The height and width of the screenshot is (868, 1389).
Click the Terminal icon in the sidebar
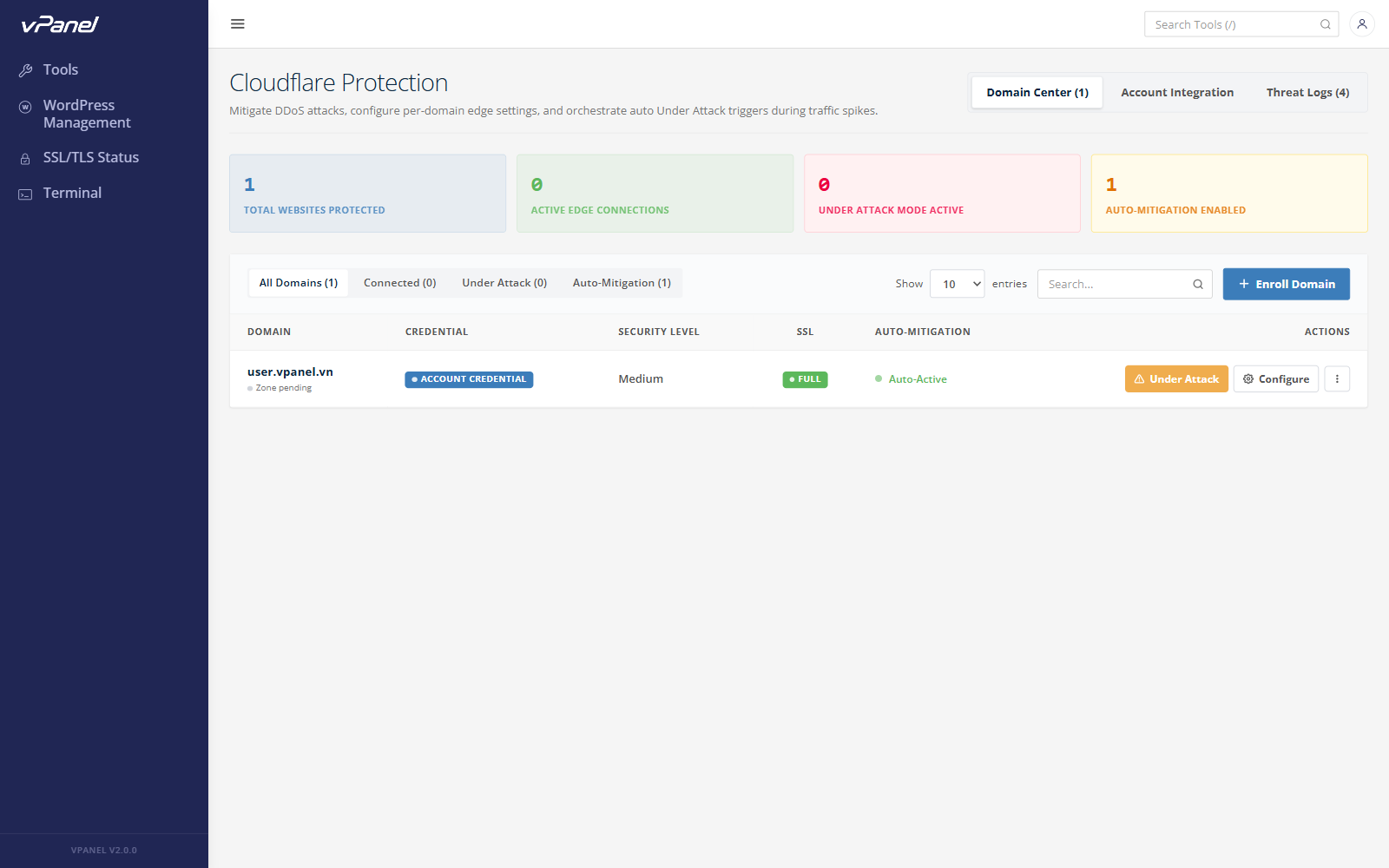tap(25, 194)
